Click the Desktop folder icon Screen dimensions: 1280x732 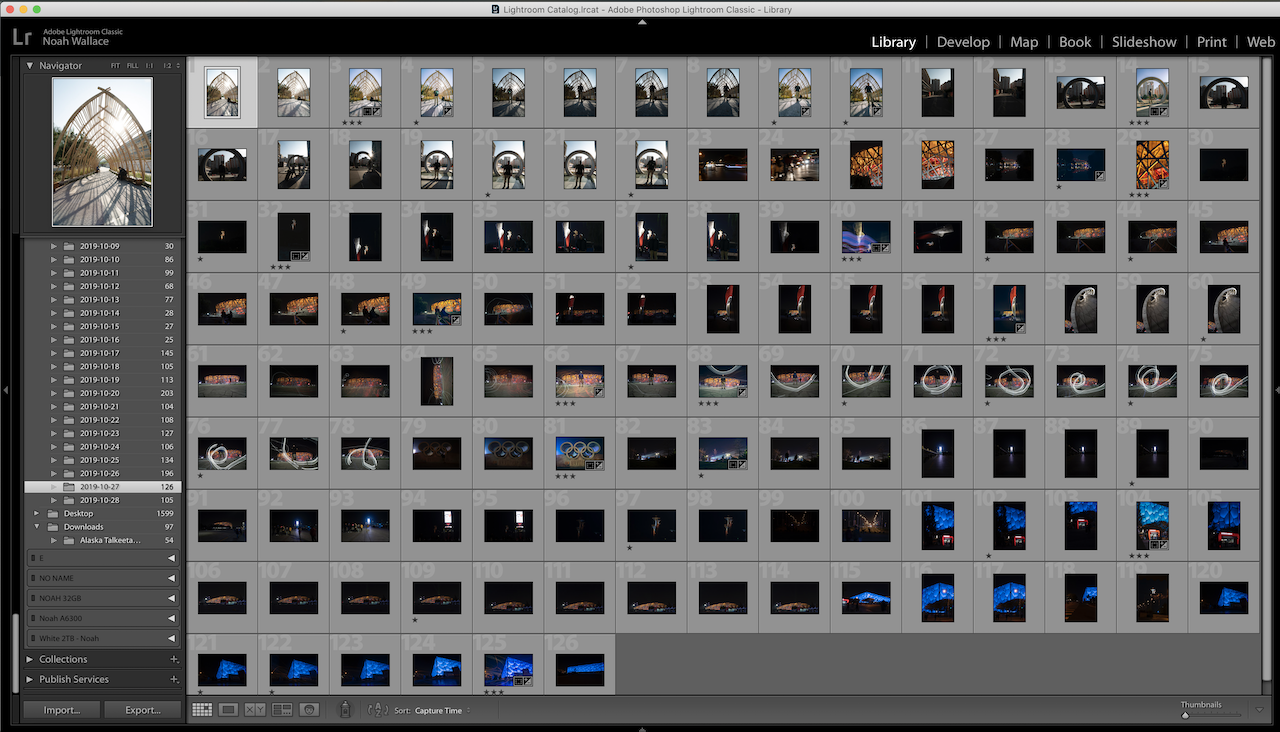pos(55,513)
